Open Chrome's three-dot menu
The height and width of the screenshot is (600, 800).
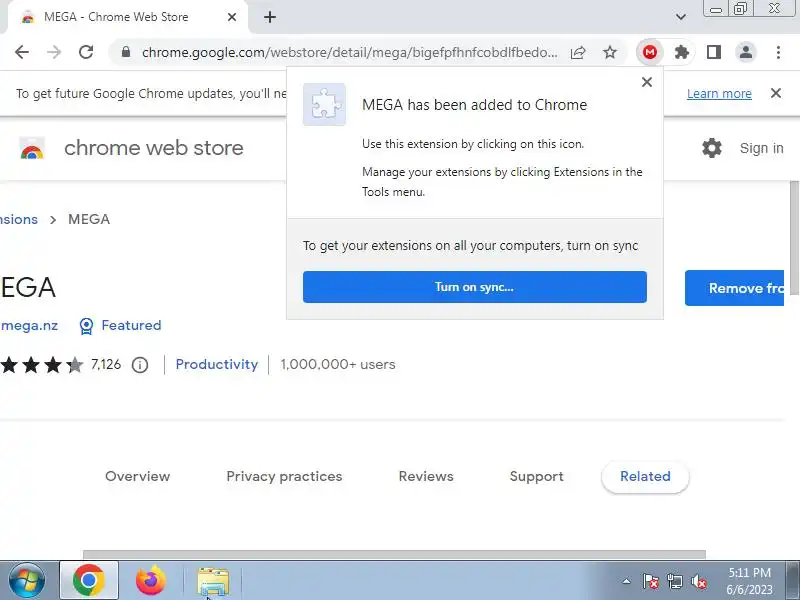coord(778,52)
